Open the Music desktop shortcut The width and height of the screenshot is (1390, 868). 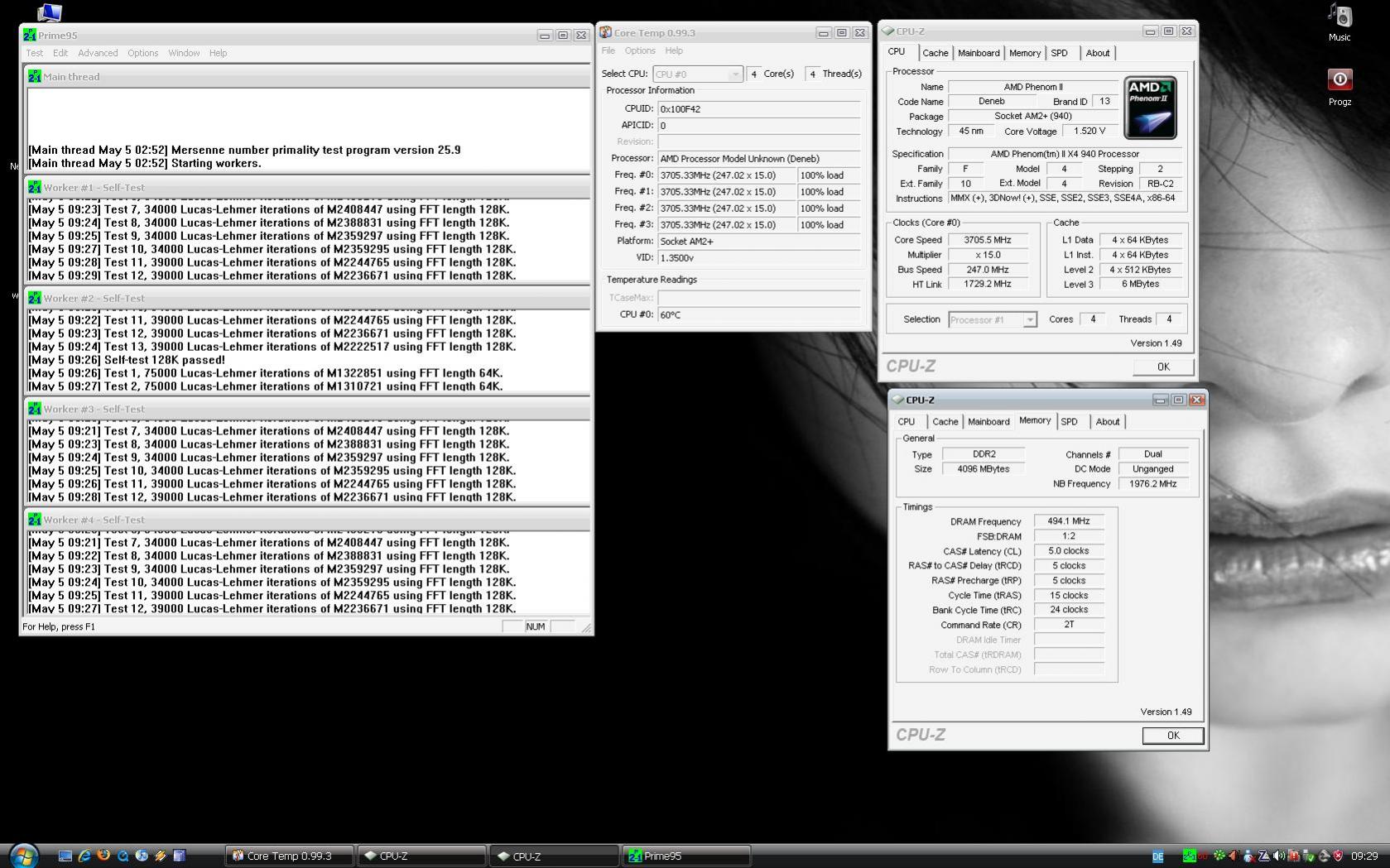pos(1339,22)
